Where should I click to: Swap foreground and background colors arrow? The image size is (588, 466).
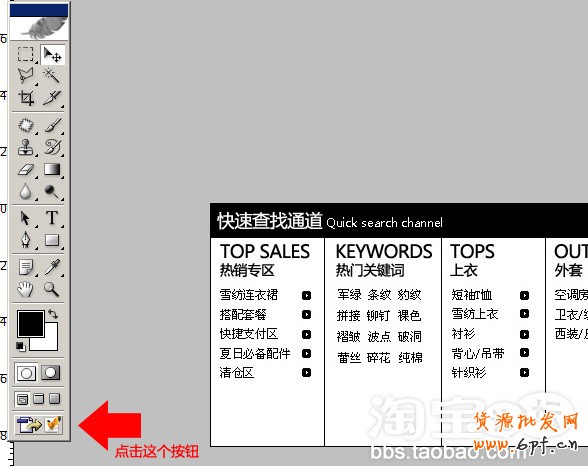(53, 314)
